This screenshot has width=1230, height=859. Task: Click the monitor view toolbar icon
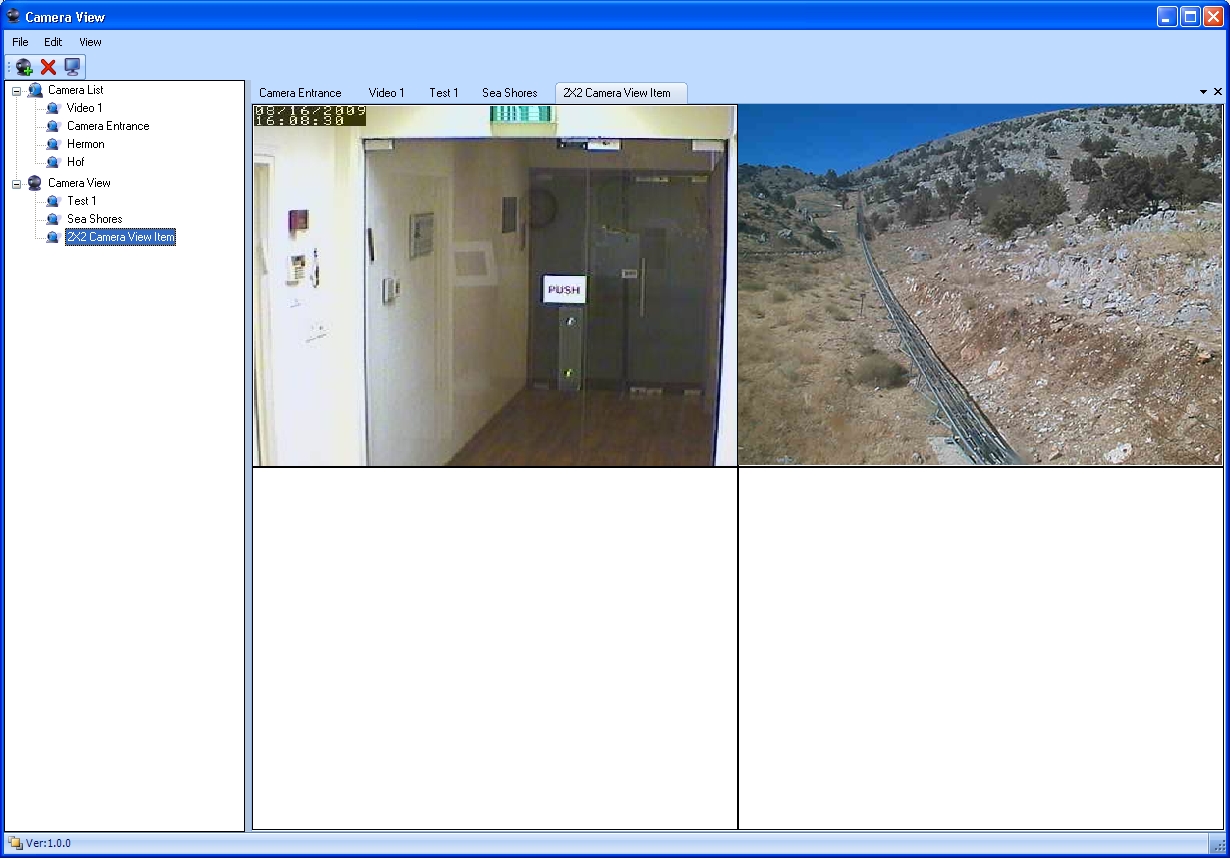(72, 66)
